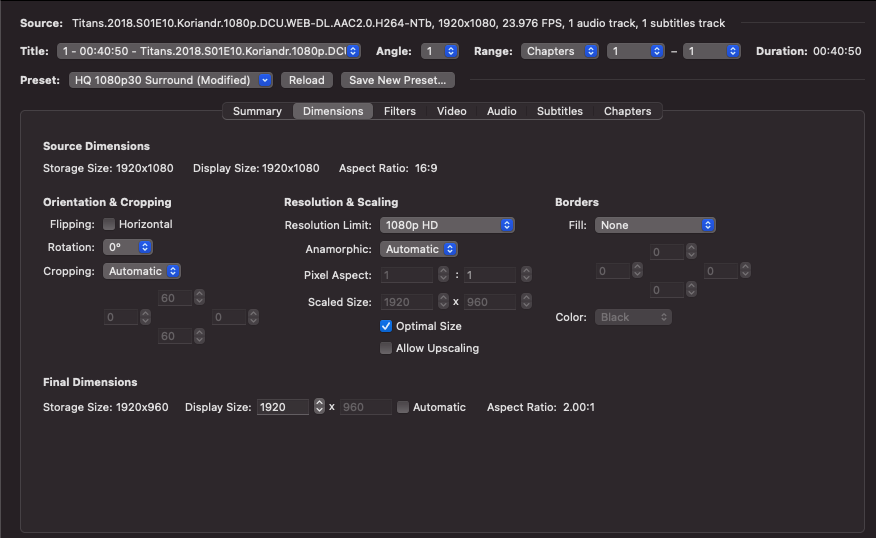876x538 pixels.
Task: Open the Range type Chapters dropdown
Action: (x=559, y=51)
